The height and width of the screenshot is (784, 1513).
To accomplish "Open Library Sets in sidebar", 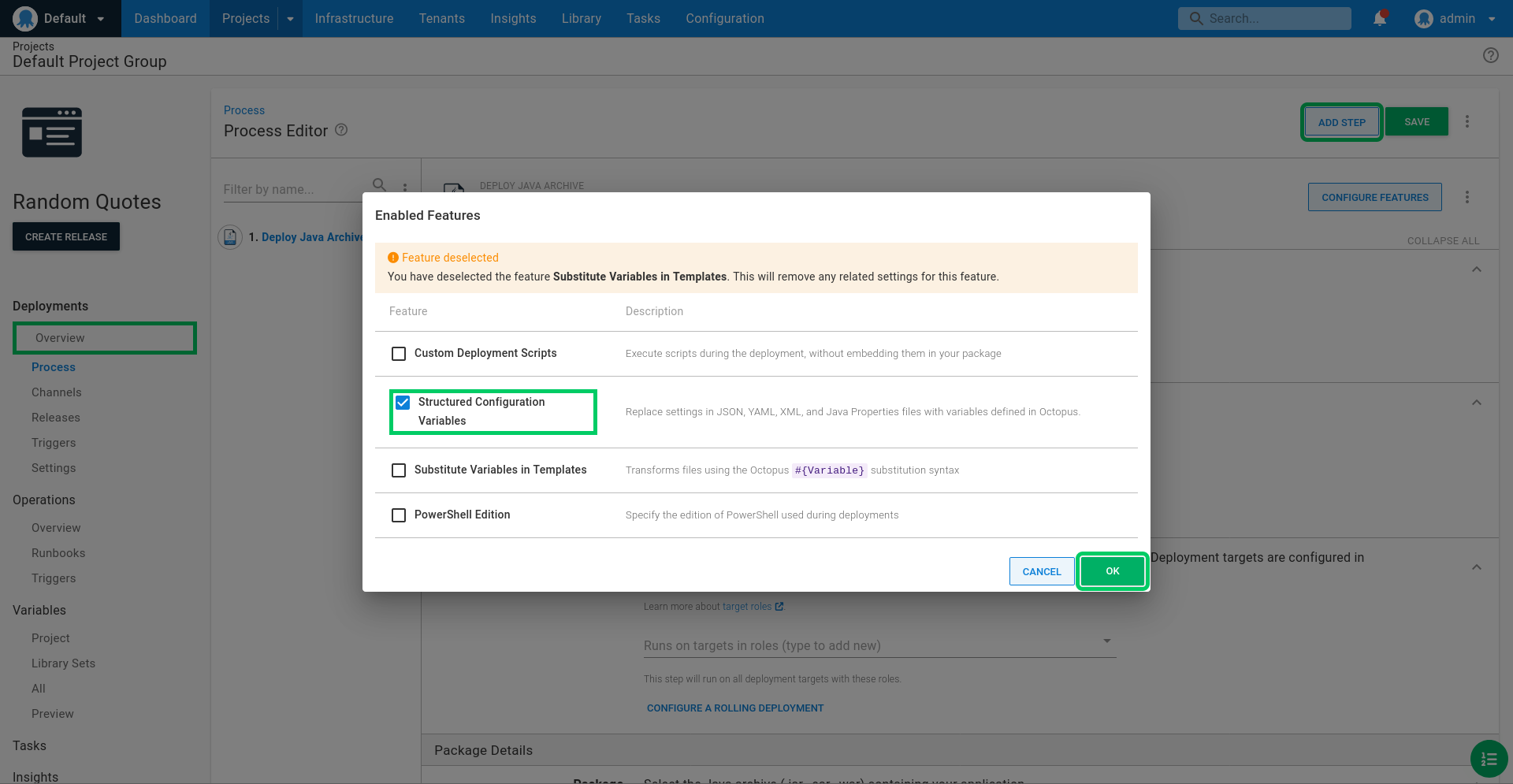I will (x=63, y=663).
